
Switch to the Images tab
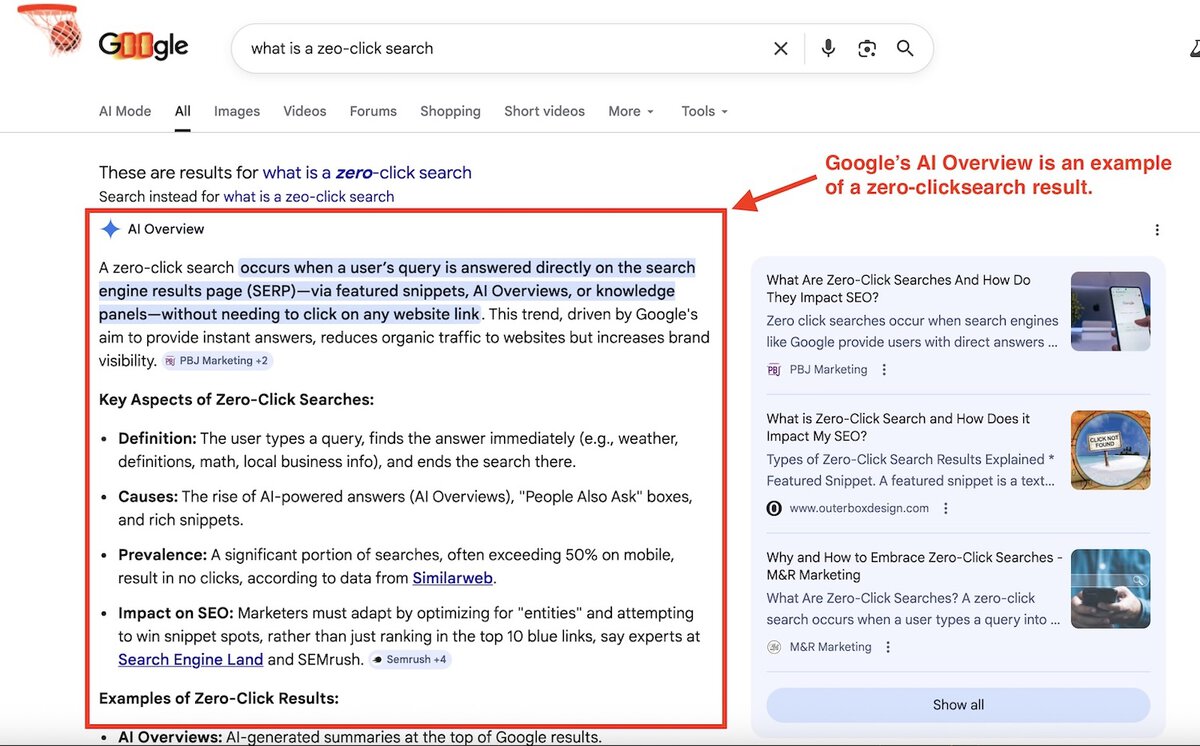pyautogui.click(x=237, y=111)
